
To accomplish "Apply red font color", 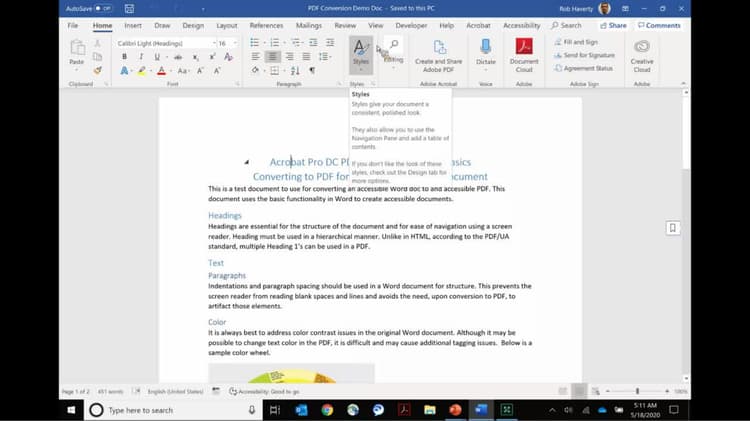I will click(161, 71).
